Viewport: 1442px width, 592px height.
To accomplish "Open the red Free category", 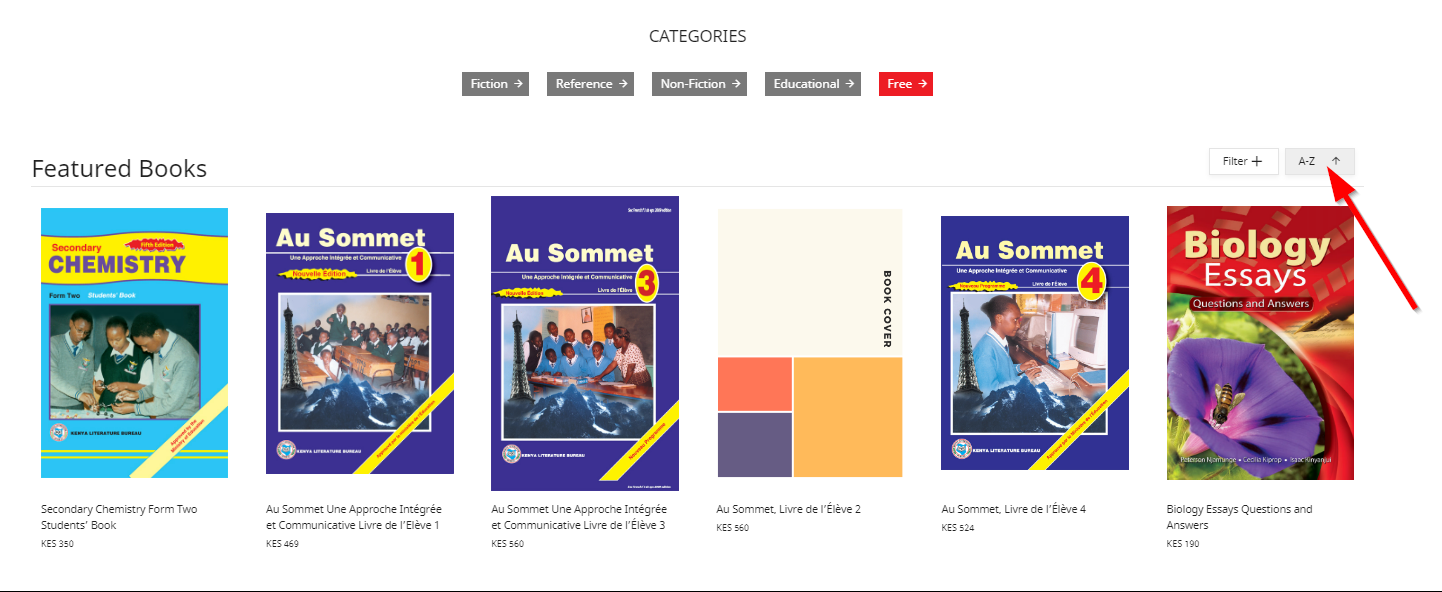I will (x=906, y=84).
